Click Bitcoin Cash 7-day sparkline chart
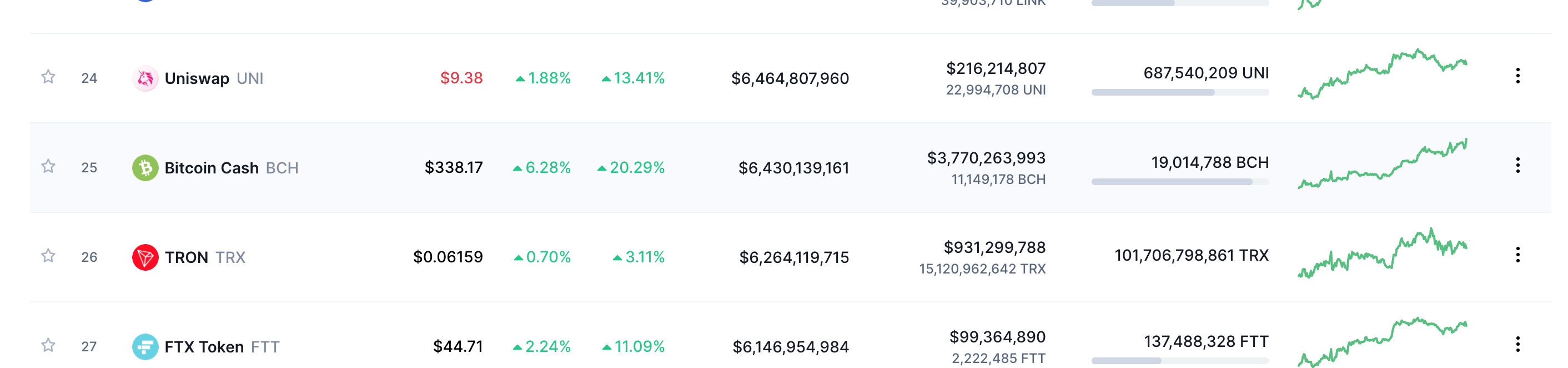 click(x=1383, y=164)
